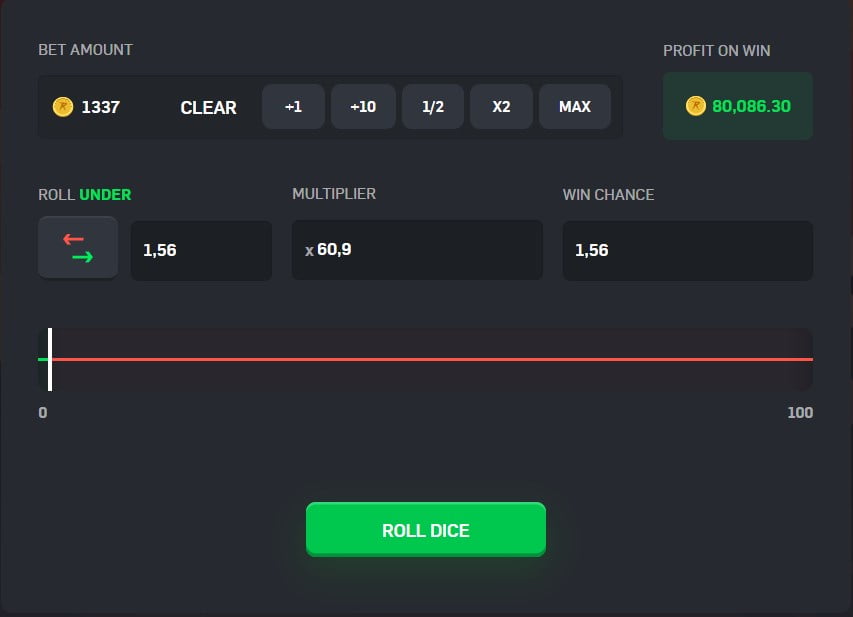Double the bet with the X2 button
The height and width of the screenshot is (617, 853).
point(501,106)
